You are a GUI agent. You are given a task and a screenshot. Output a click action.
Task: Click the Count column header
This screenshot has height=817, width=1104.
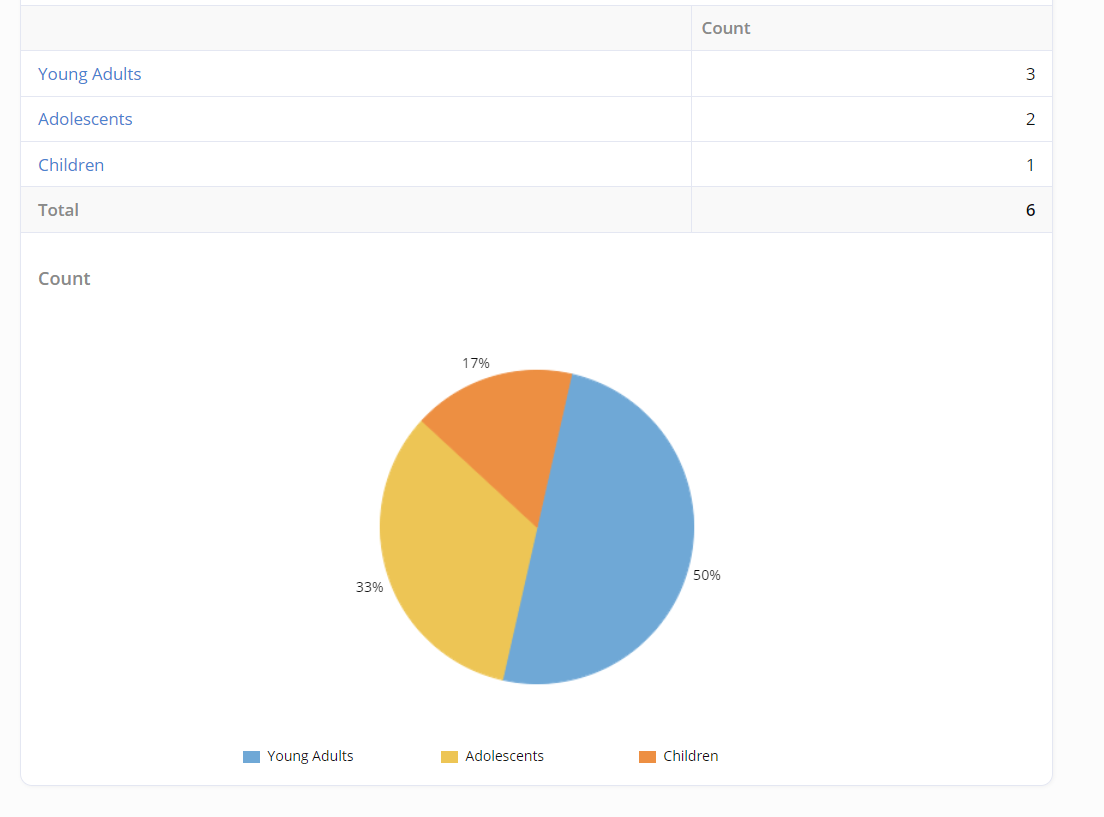tap(726, 28)
